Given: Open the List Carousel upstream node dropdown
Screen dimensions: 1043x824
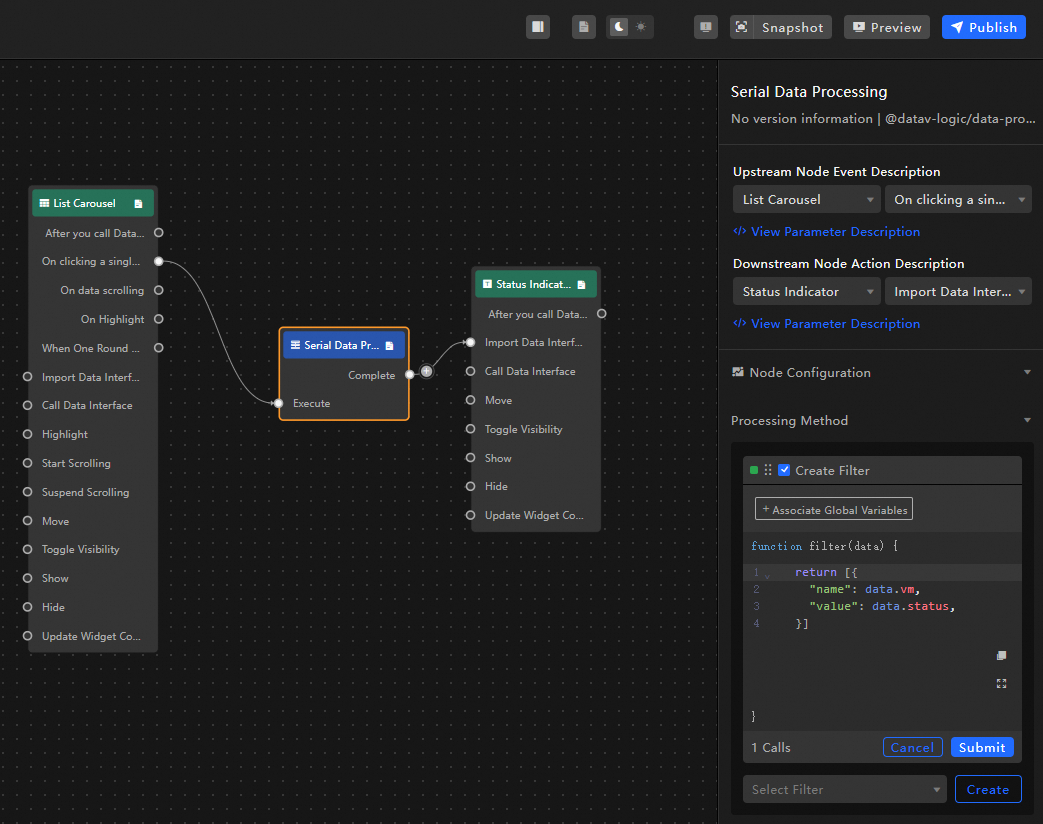Looking at the screenshot, I should pyautogui.click(x=806, y=200).
